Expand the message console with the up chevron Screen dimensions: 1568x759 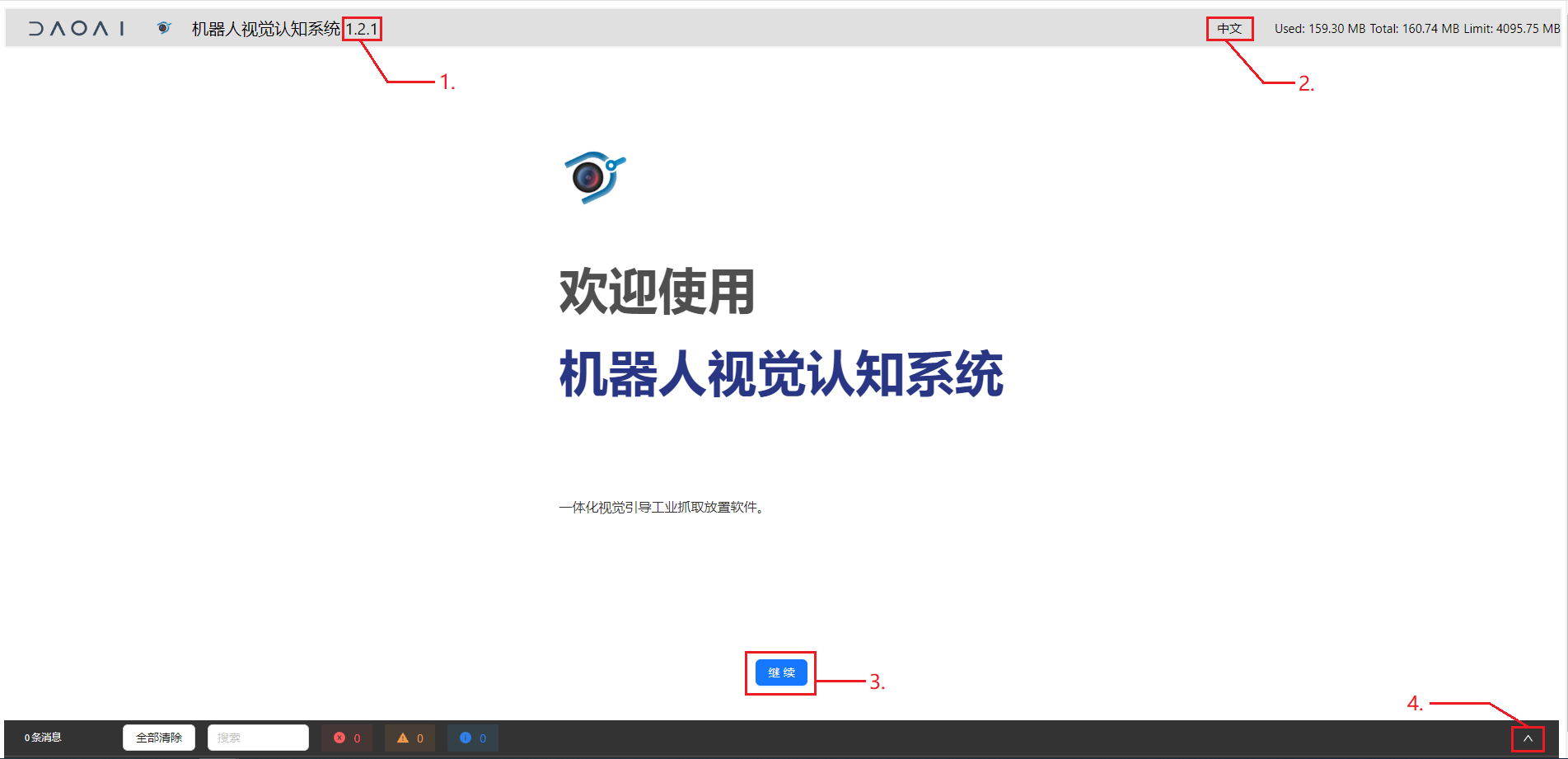[1528, 738]
